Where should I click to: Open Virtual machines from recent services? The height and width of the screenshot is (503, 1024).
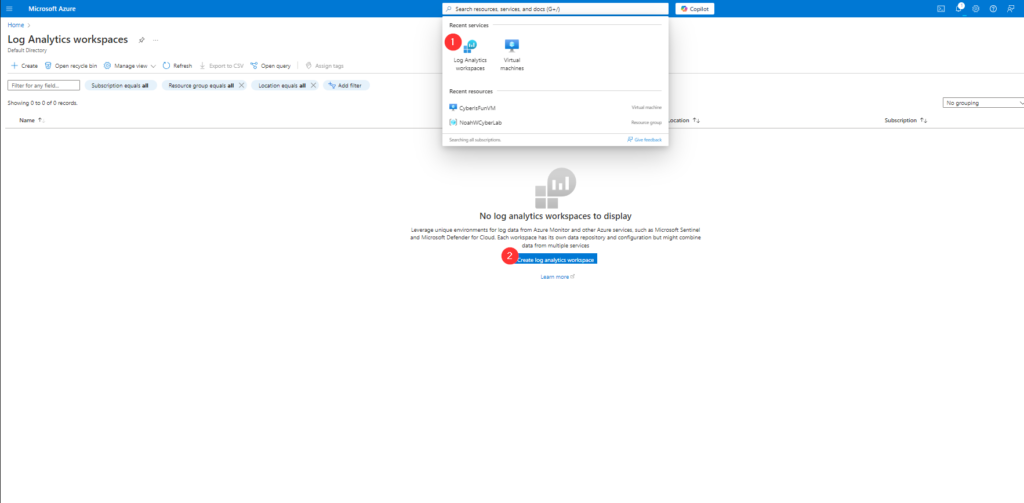tap(512, 56)
